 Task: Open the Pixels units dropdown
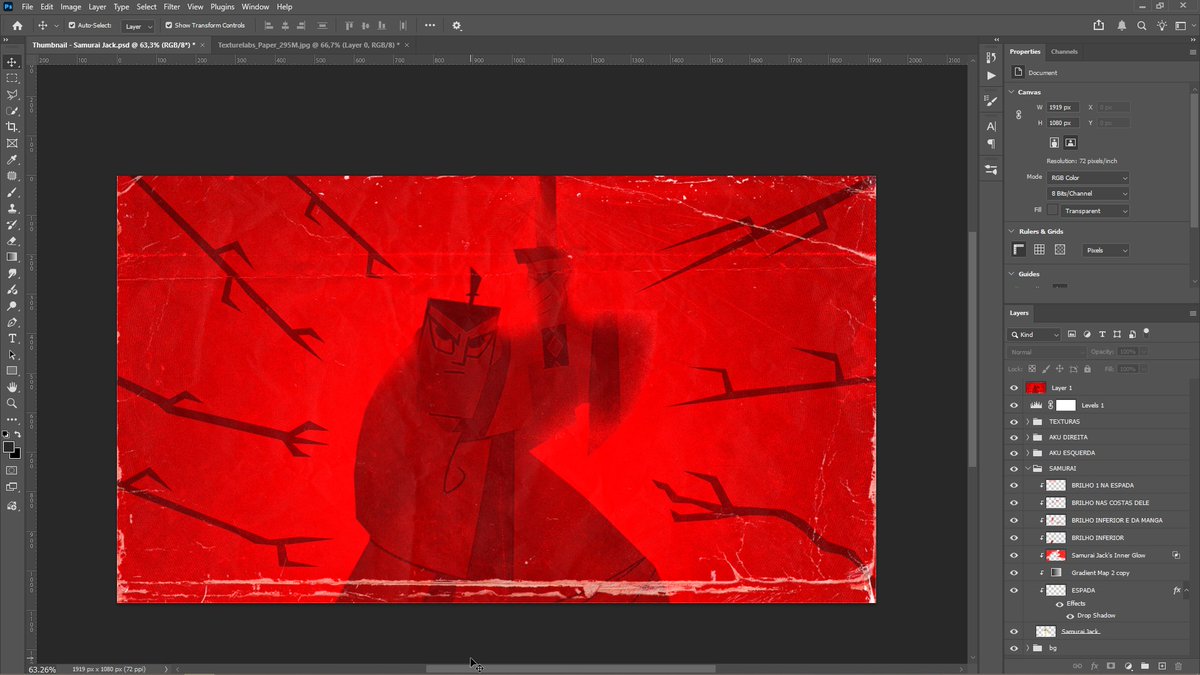click(x=1106, y=250)
